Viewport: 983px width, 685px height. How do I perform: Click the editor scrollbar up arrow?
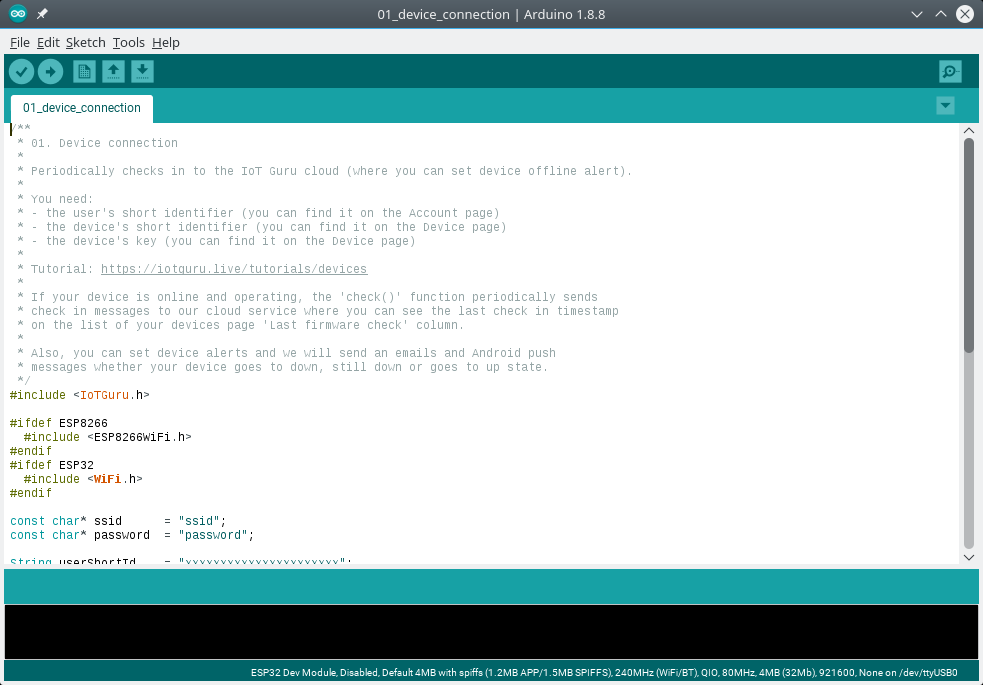[x=968, y=131]
